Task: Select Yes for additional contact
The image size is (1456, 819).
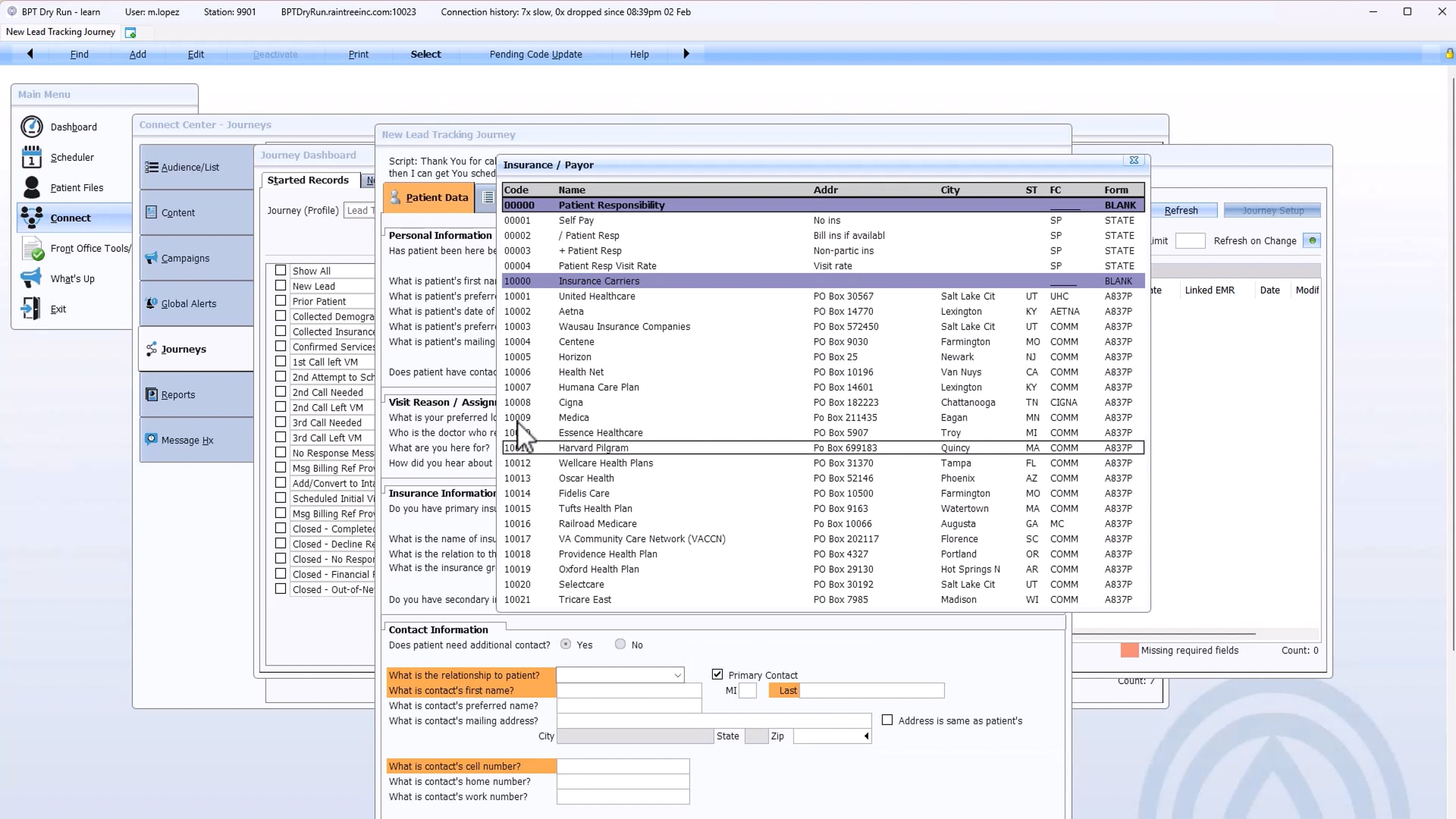Action: coord(565,644)
